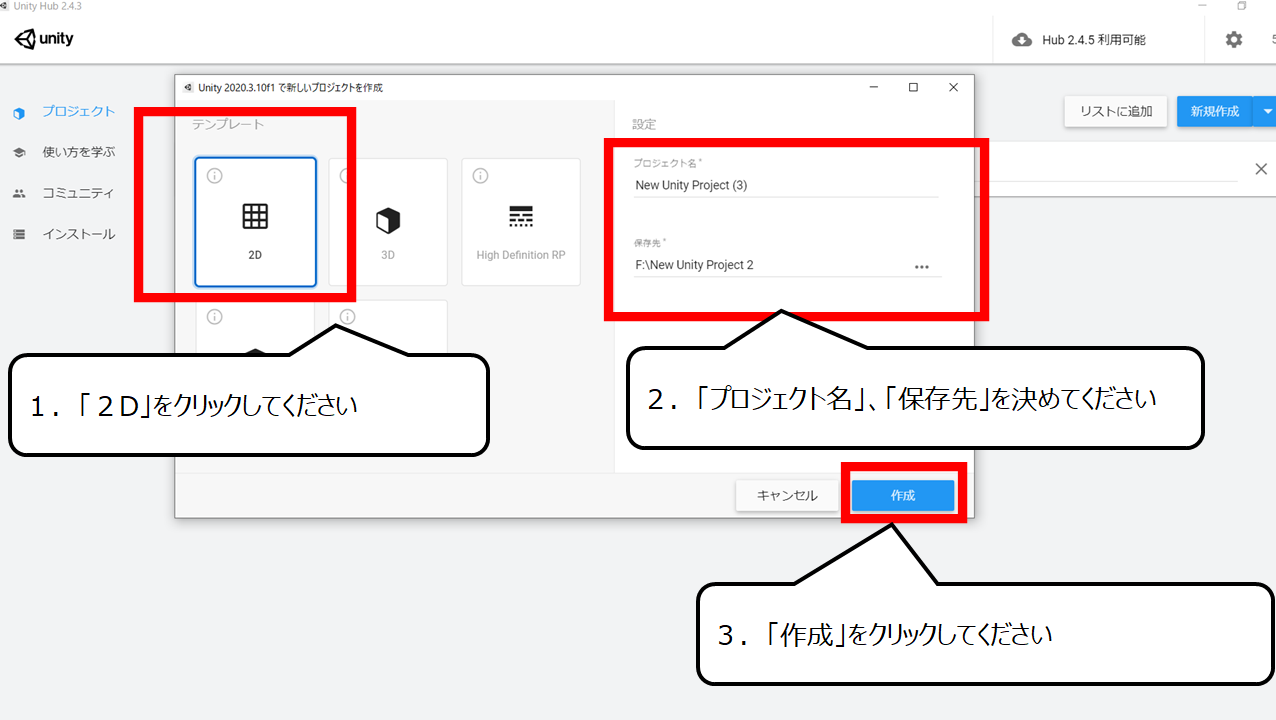Expand the 新規作成 dropdown arrow
Image resolution: width=1276 pixels, height=720 pixels.
[x=1266, y=112]
